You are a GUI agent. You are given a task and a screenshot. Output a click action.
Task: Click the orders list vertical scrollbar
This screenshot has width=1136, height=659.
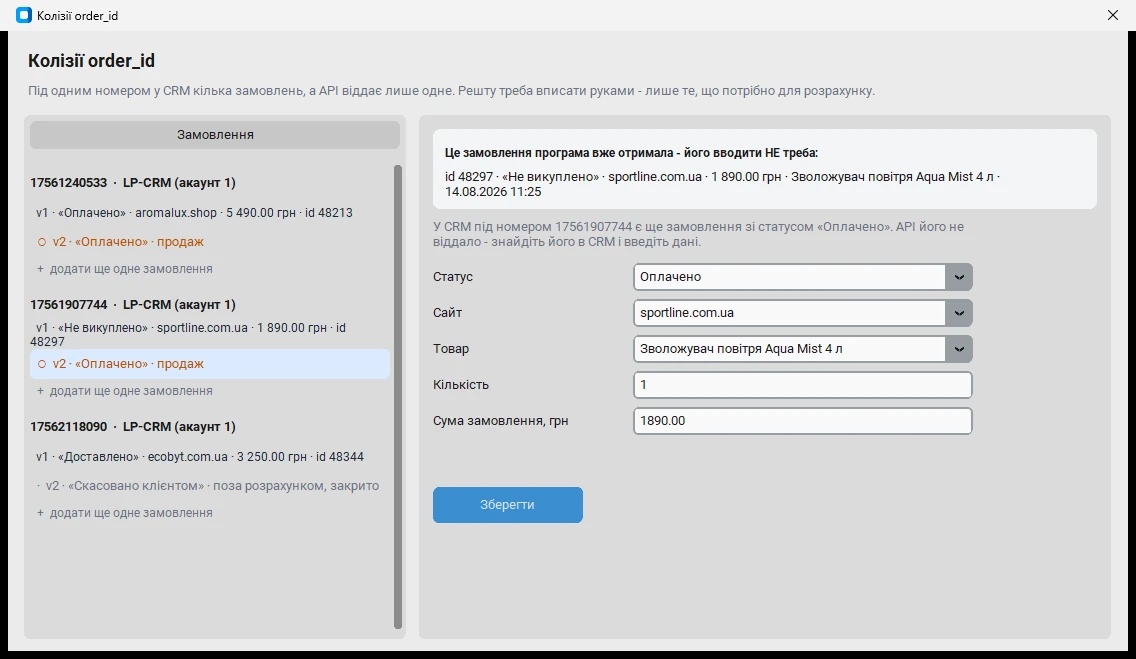[x=398, y=397]
